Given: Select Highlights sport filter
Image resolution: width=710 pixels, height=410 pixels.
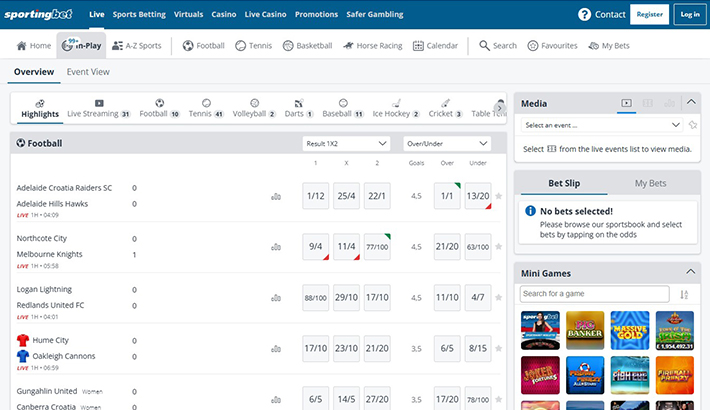Looking at the screenshot, I should coord(40,109).
